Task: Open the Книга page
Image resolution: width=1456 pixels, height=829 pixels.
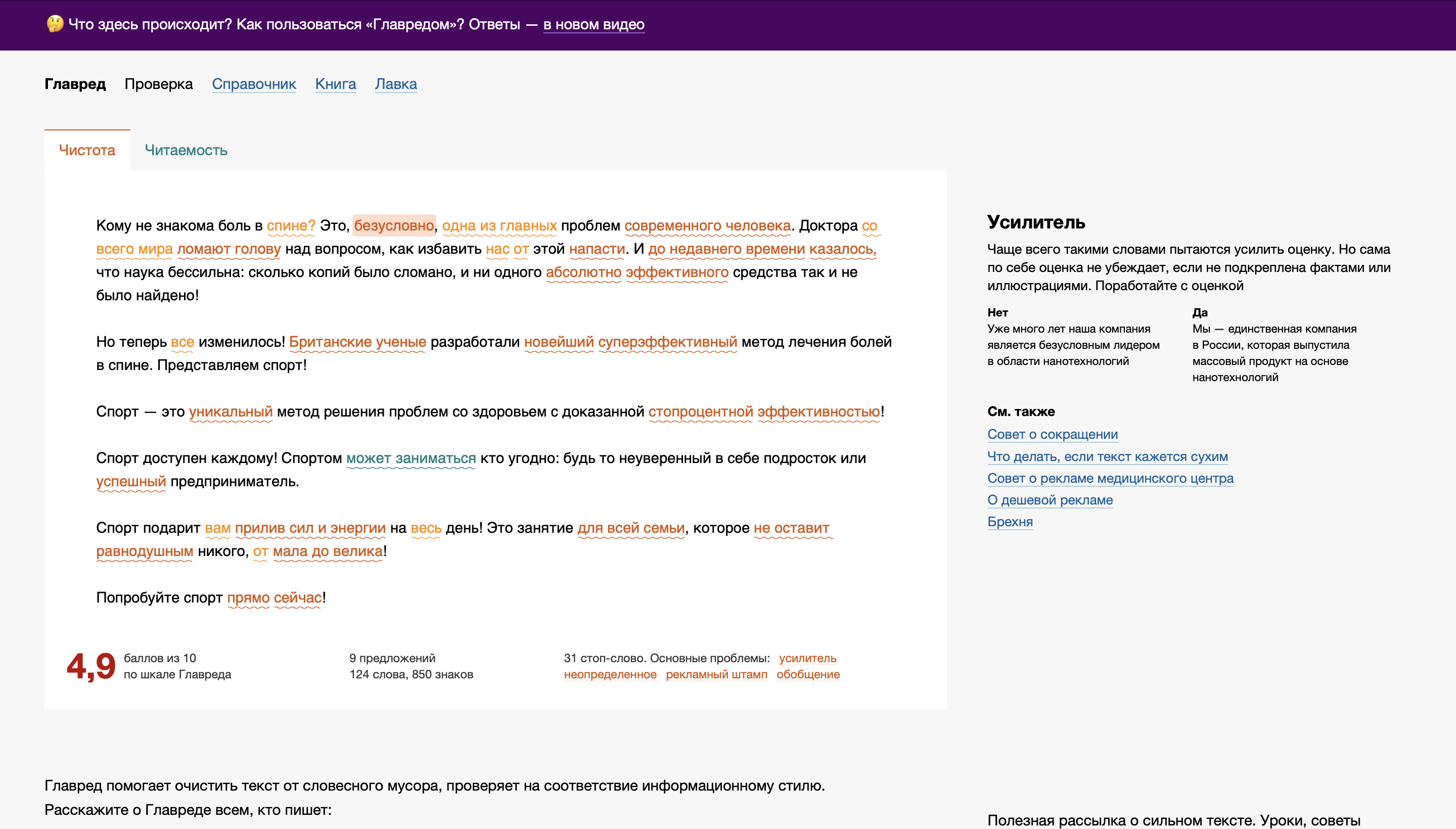Action: click(335, 84)
